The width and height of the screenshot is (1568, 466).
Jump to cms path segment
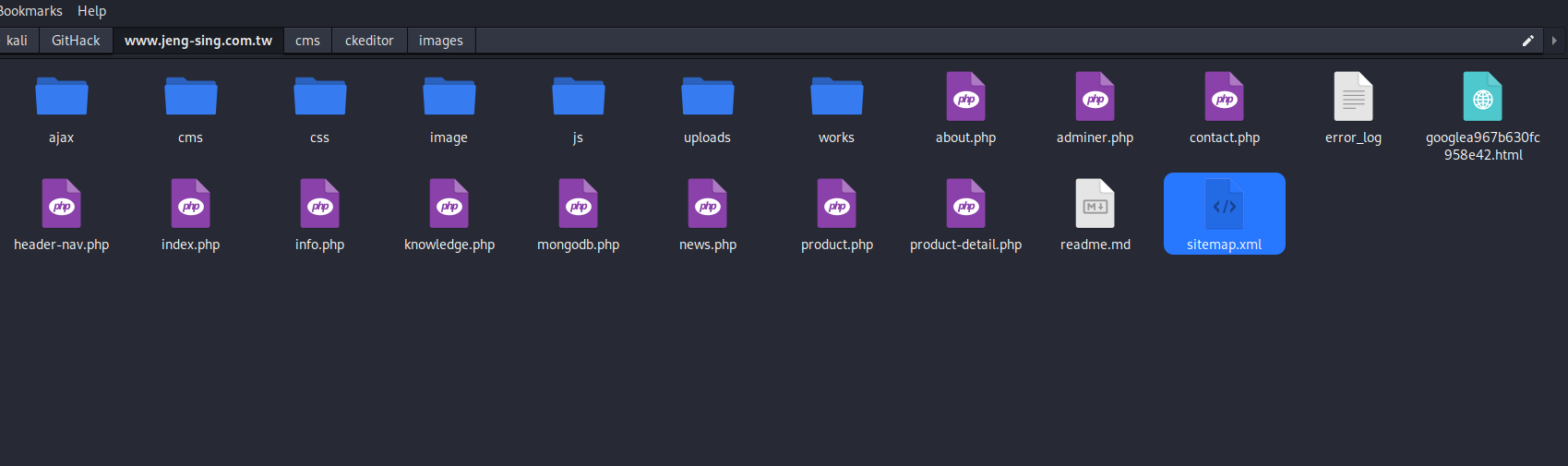pos(307,41)
